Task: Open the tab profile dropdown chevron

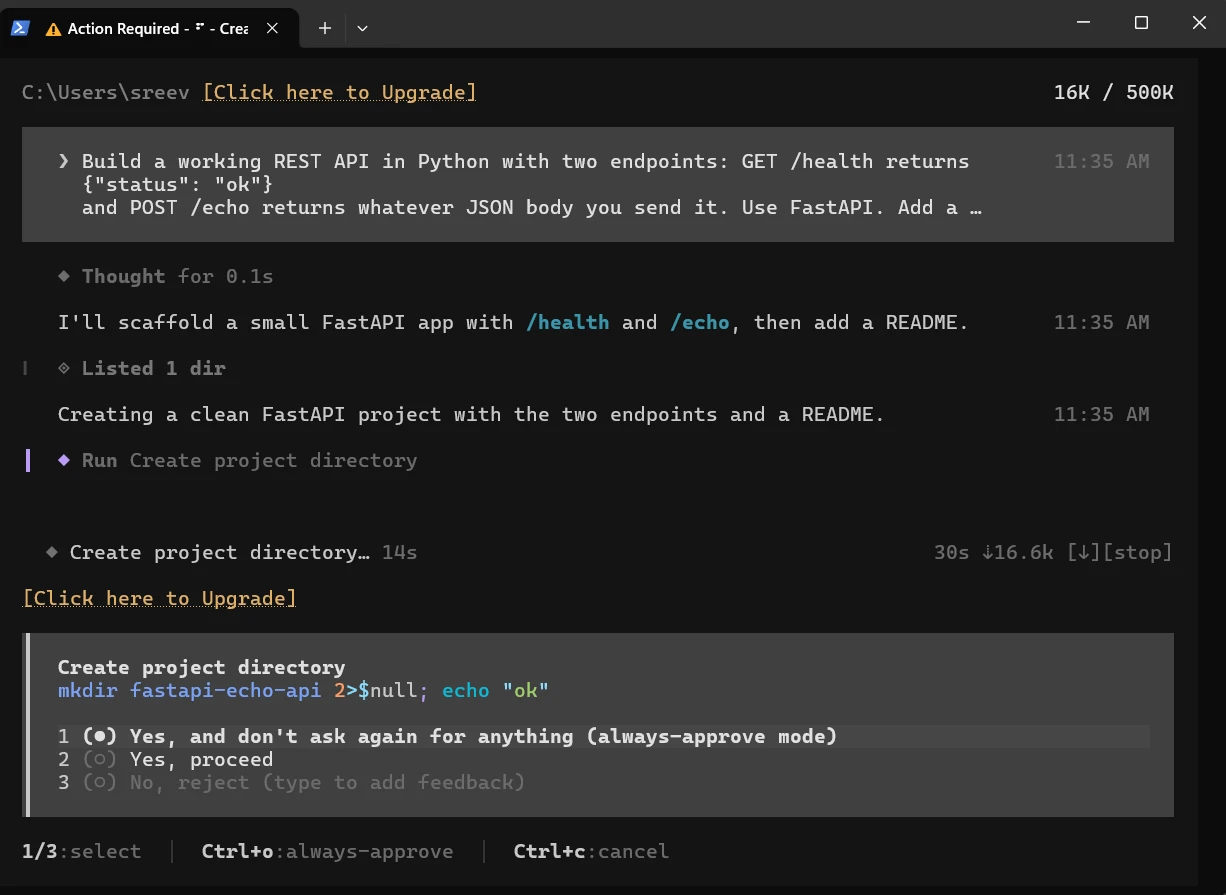Action: (x=362, y=28)
